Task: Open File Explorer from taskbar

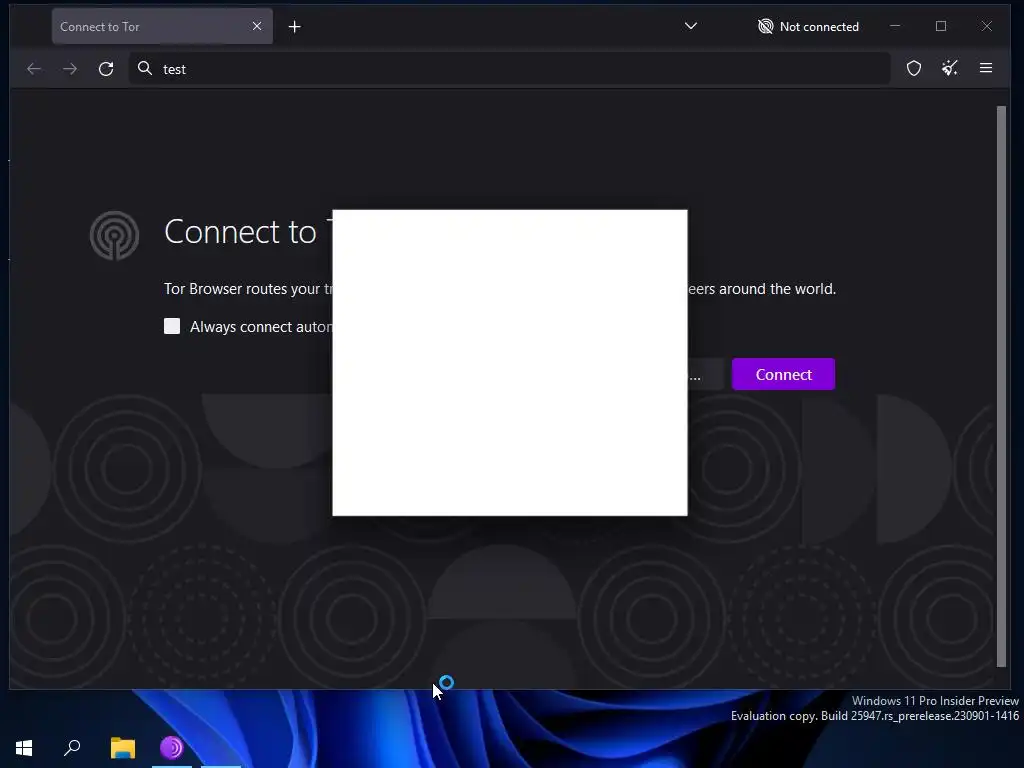Action: (x=123, y=748)
